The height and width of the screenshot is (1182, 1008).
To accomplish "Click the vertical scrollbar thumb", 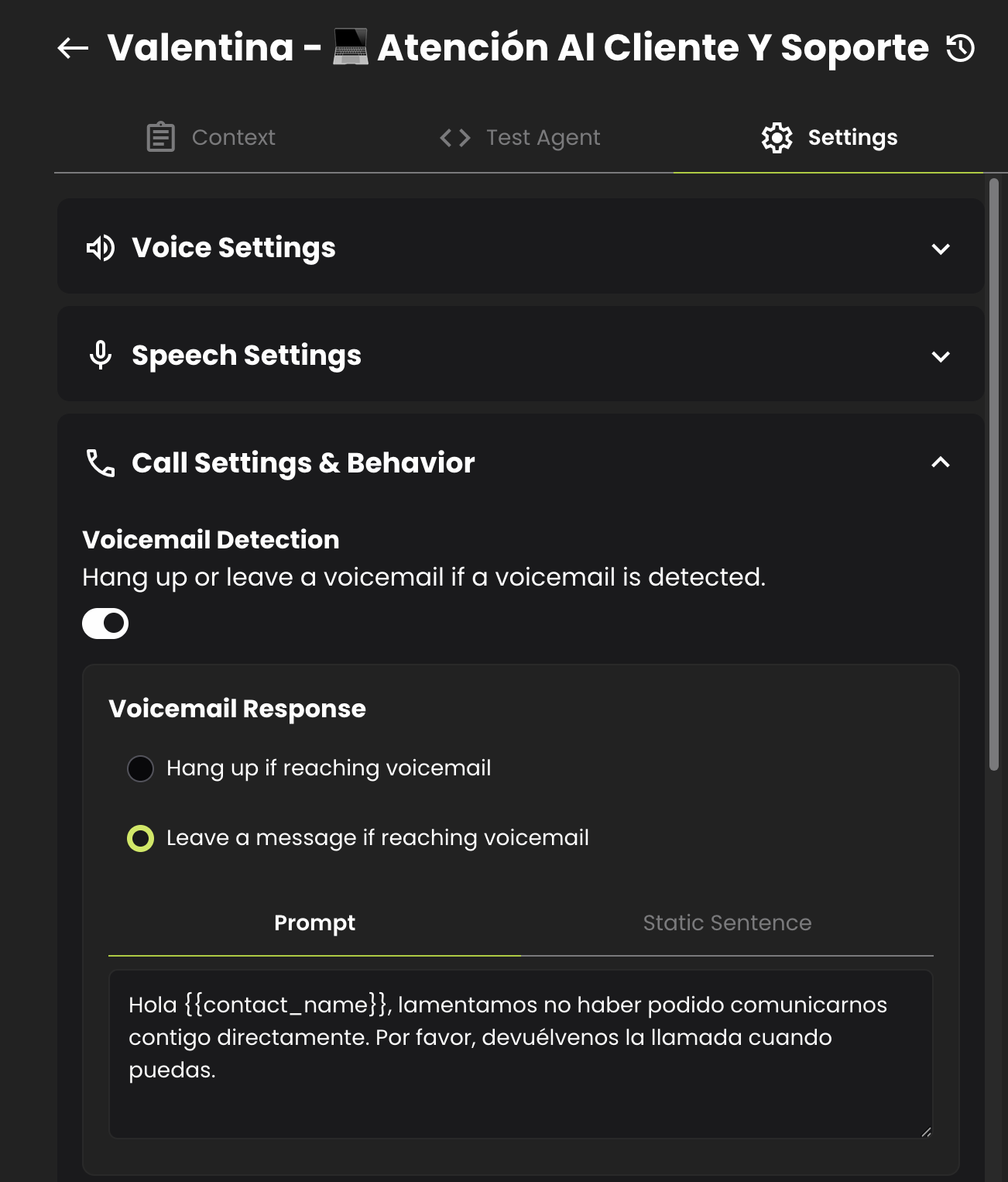I will coord(994,474).
